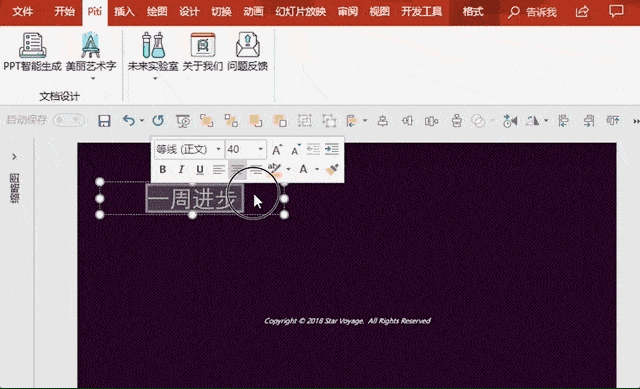Increase list indent level
The height and width of the screenshot is (389, 640).
click(x=332, y=149)
